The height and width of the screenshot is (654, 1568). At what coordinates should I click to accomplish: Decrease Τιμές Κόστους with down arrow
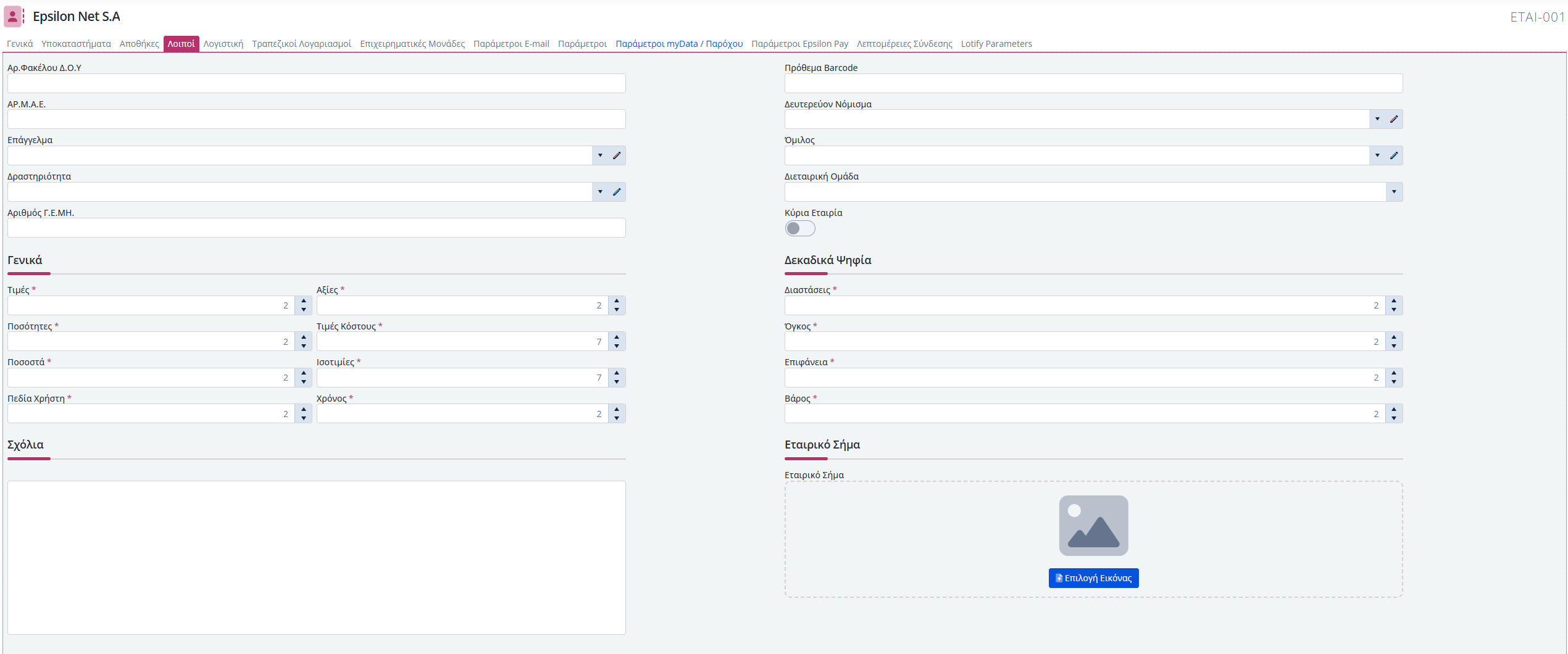617,346
